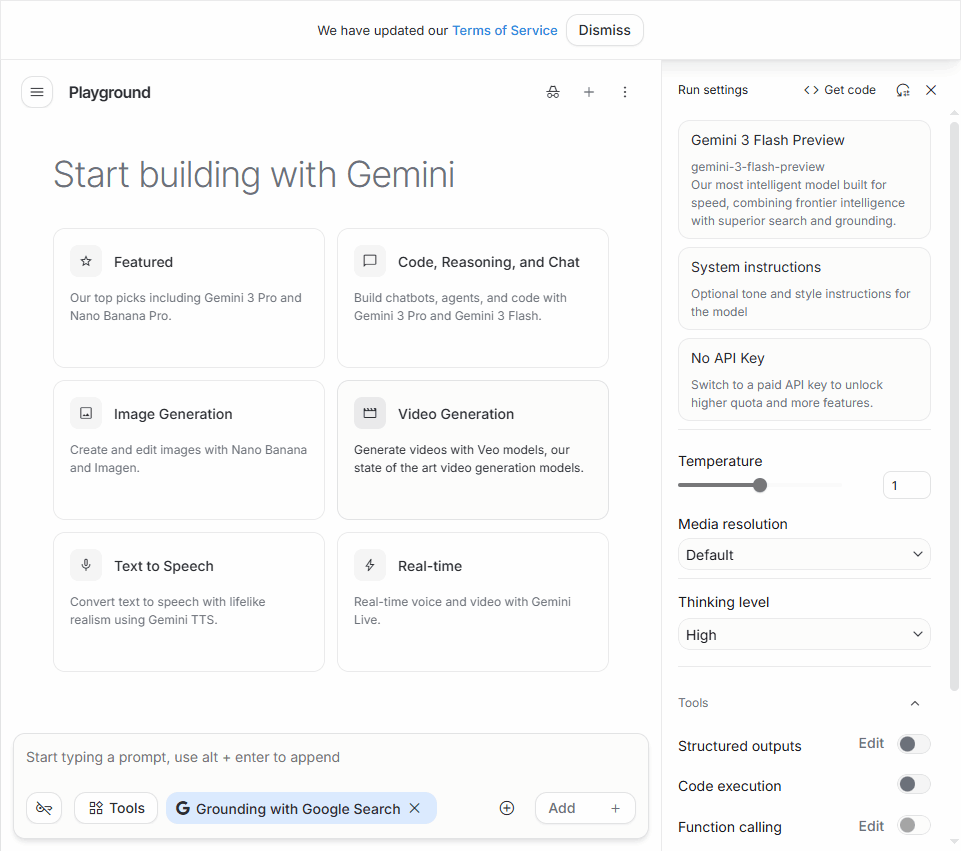Open the three-dot overflow menu
Viewport: 961px width, 851px height.
coord(625,91)
